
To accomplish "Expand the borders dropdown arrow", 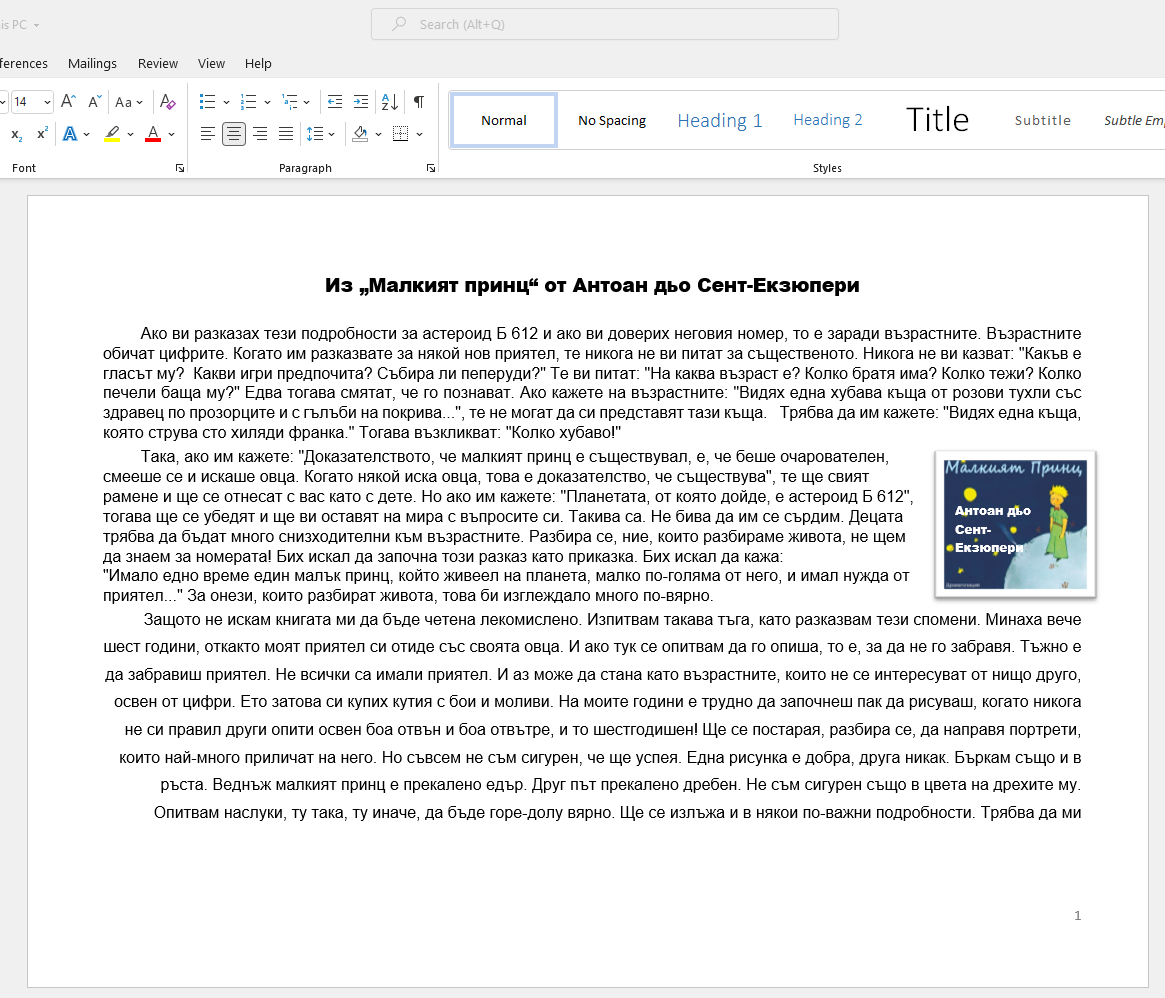I will (x=420, y=135).
